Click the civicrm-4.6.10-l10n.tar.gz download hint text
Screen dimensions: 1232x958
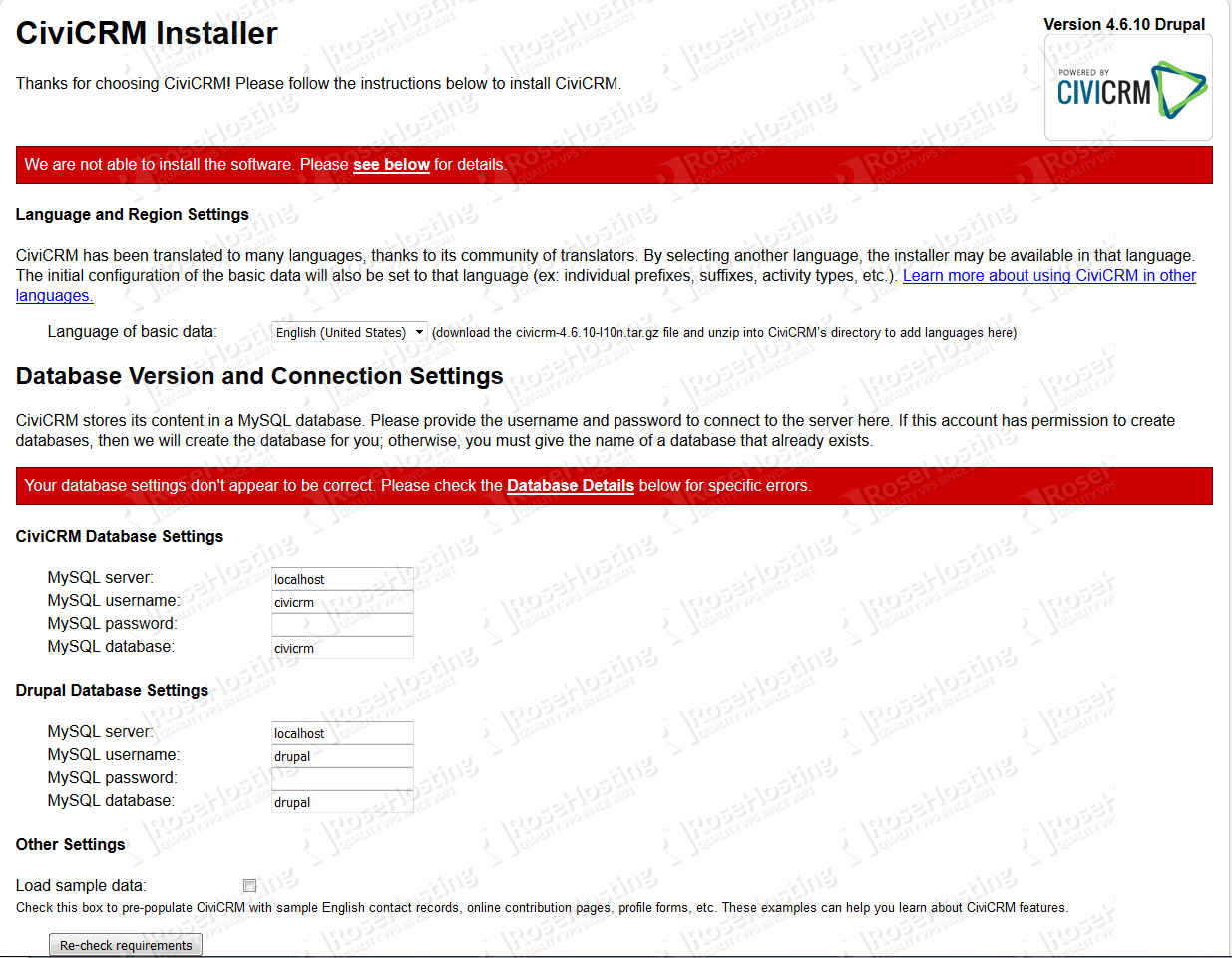tap(724, 333)
